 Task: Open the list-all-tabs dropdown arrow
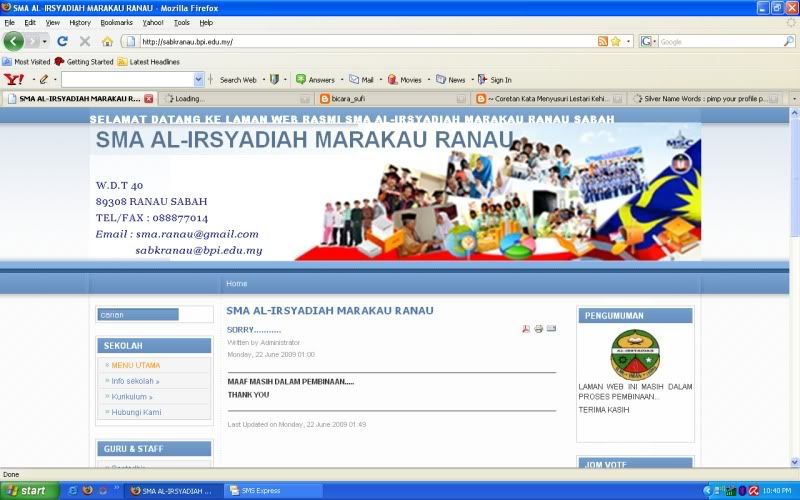point(794,99)
